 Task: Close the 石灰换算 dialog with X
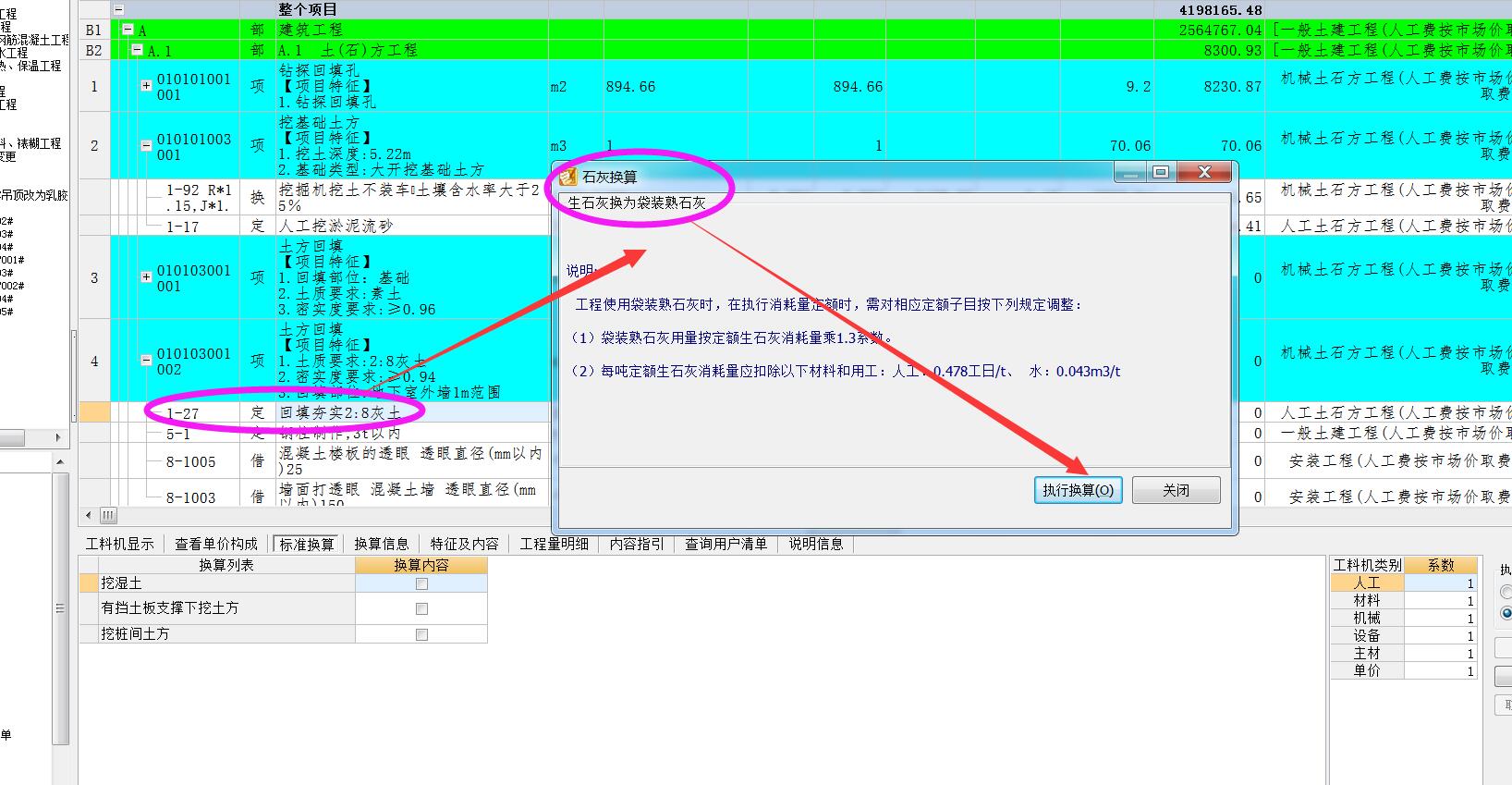tap(1204, 172)
